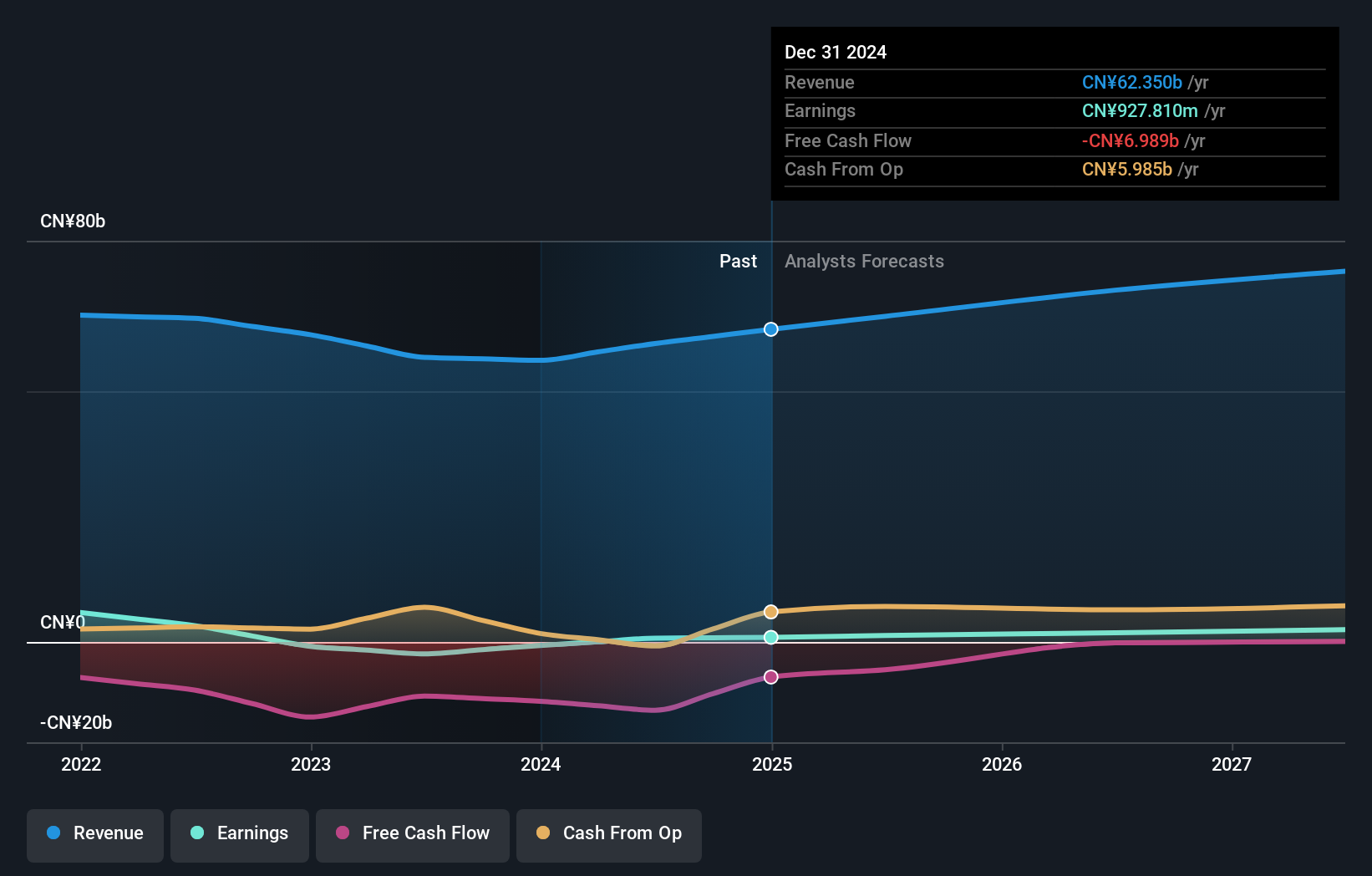The height and width of the screenshot is (876, 1372).
Task: Toggle the Earnings series off
Action: (x=239, y=833)
